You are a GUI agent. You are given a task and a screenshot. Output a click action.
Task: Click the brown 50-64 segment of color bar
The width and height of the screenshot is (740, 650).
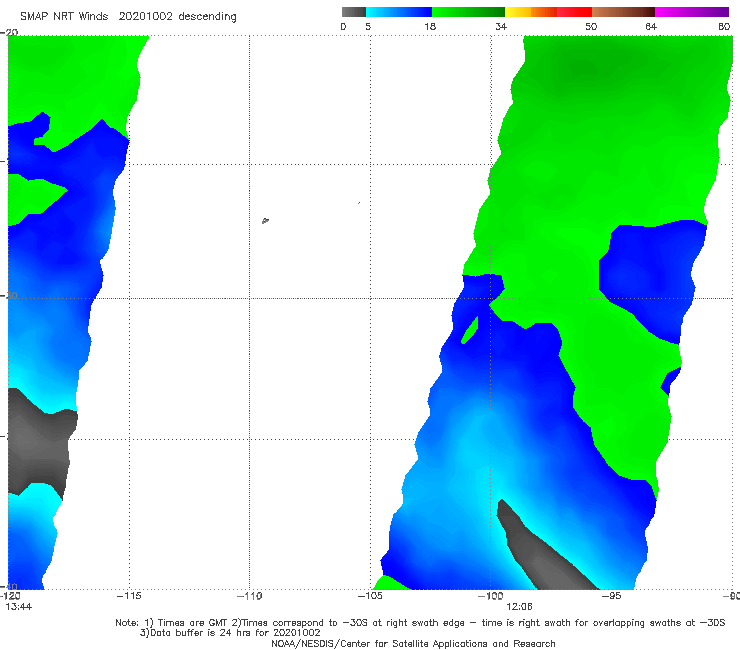tap(623, 12)
